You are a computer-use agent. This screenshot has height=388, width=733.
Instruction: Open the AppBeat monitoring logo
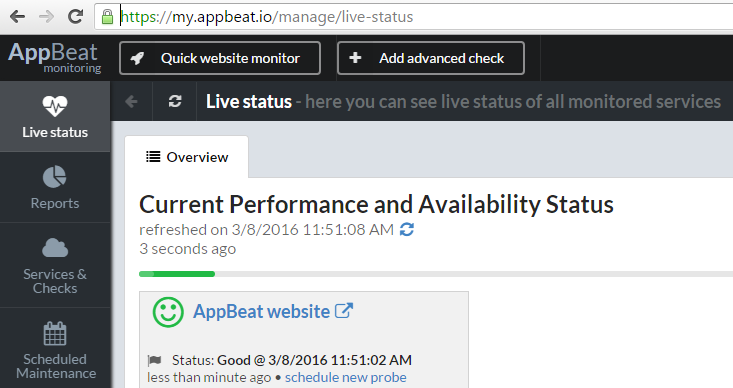[x=54, y=57]
